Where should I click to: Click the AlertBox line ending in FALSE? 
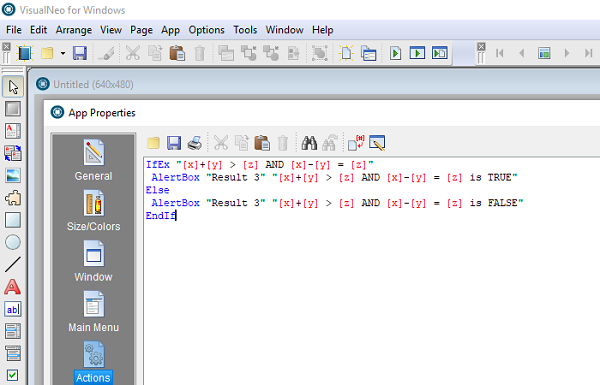(x=337, y=203)
